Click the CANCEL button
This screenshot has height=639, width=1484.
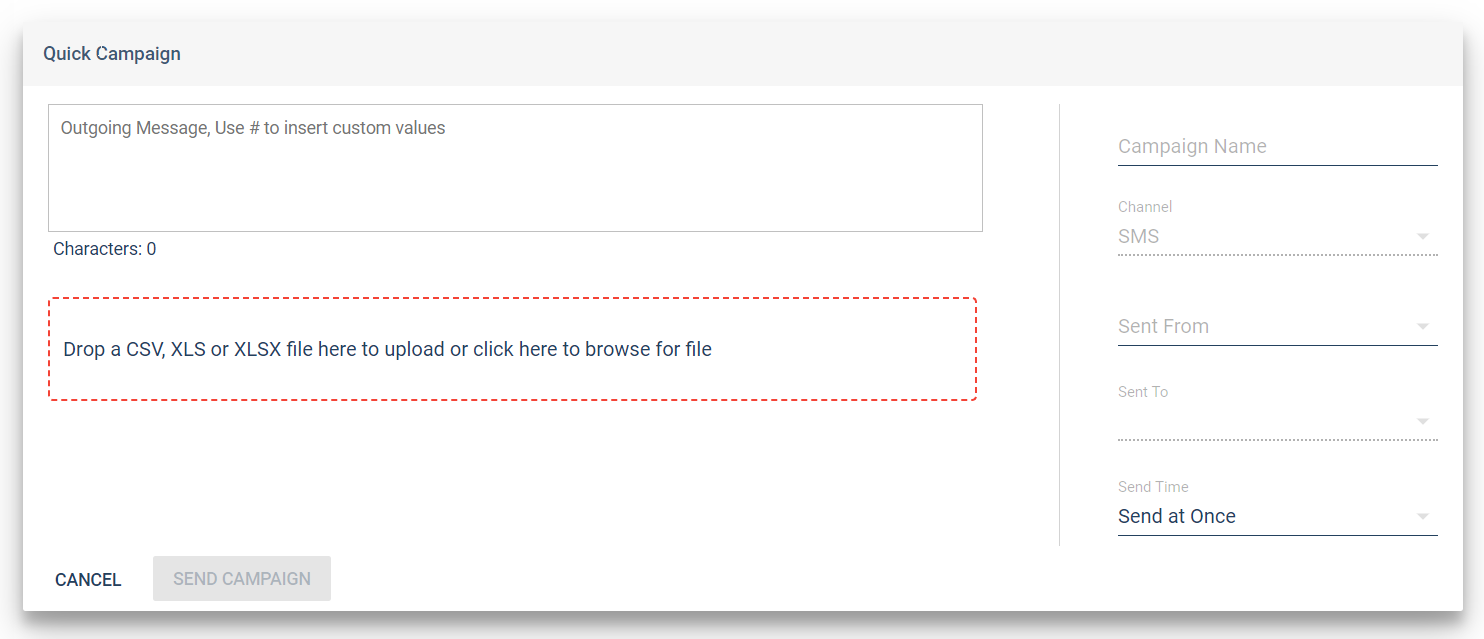[x=88, y=579]
